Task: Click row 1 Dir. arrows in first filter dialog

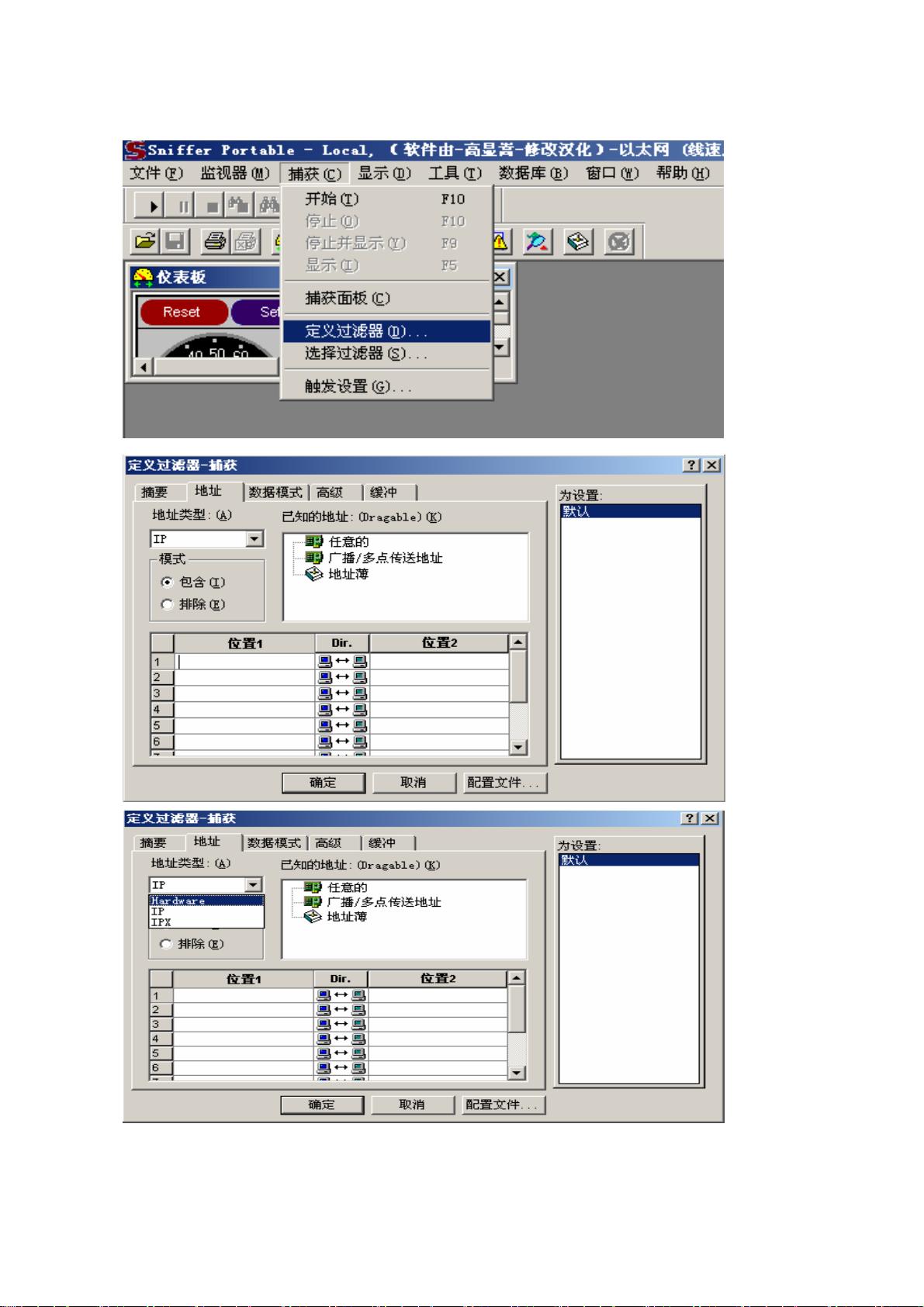Action: 342,662
